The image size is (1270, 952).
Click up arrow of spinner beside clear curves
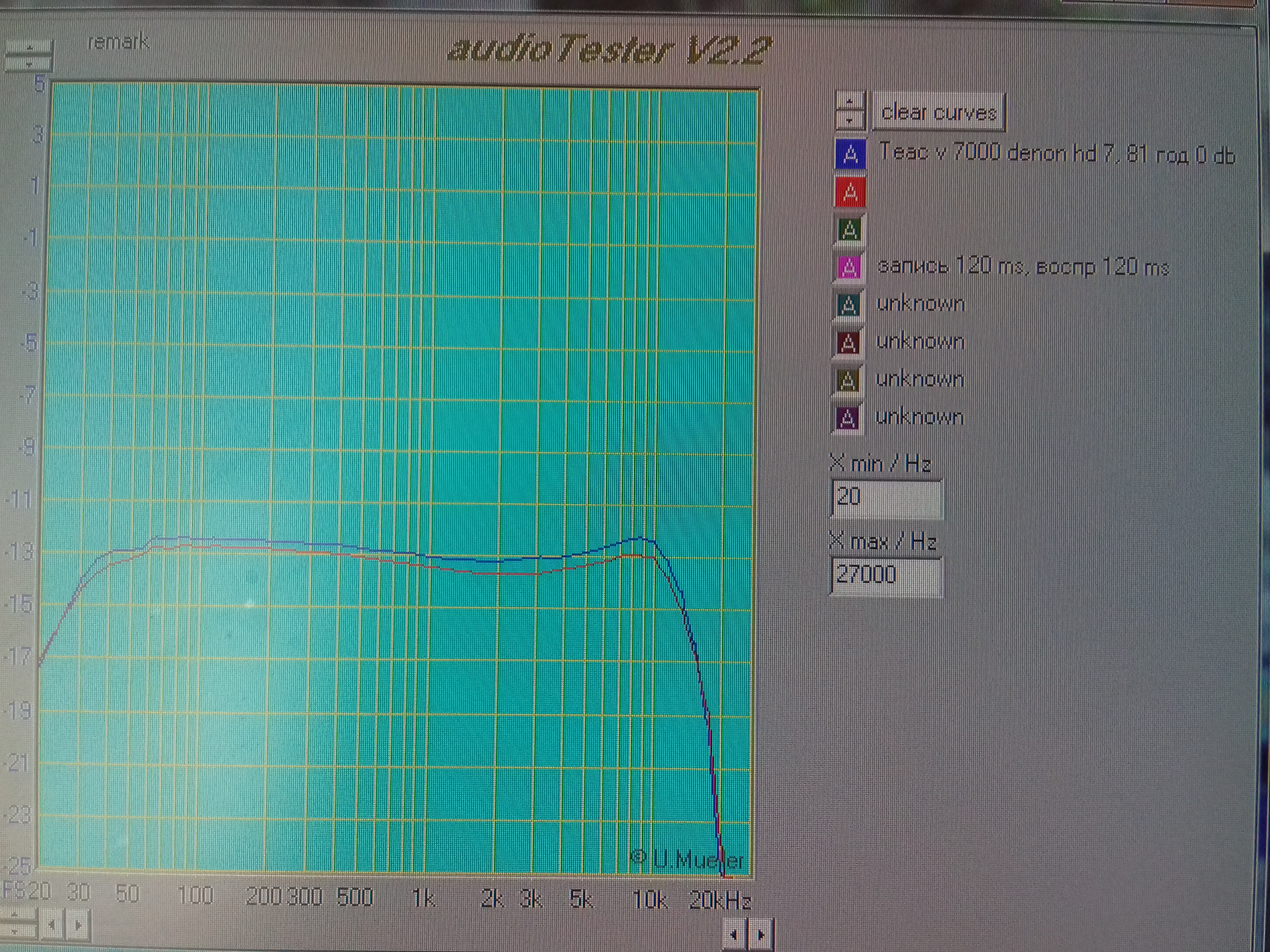(850, 101)
